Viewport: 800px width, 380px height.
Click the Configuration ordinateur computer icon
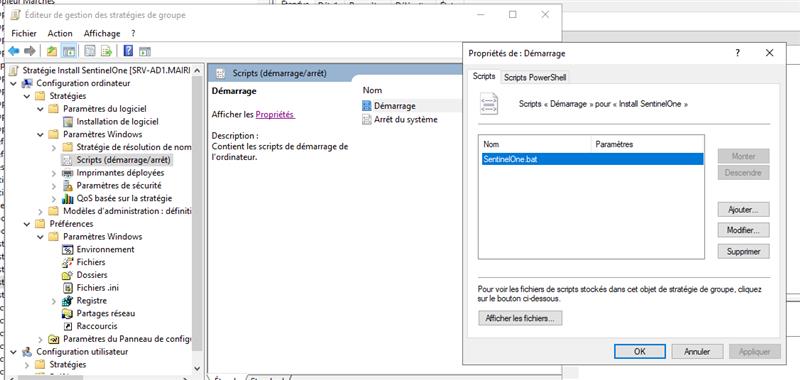coord(27,83)
